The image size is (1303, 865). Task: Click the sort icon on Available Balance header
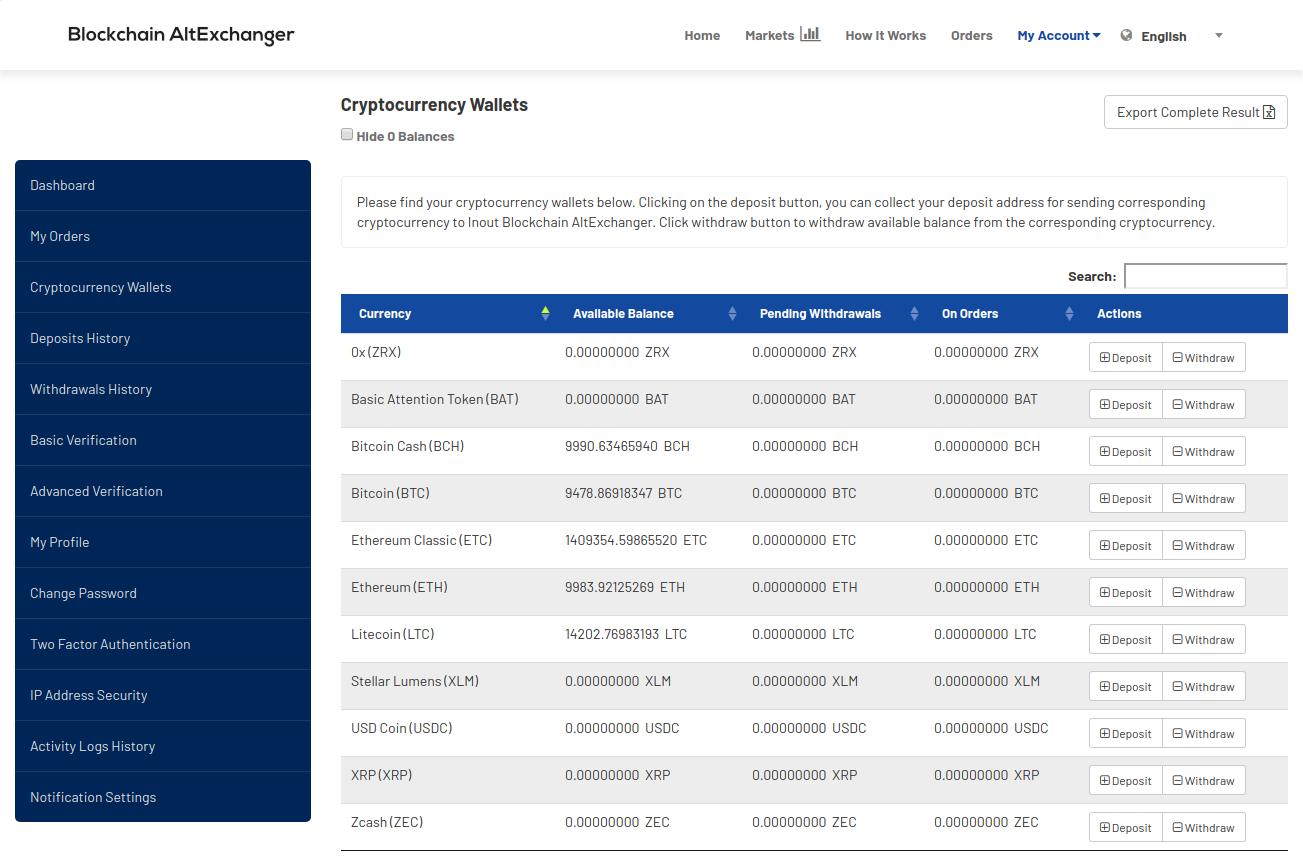point(732,313)
